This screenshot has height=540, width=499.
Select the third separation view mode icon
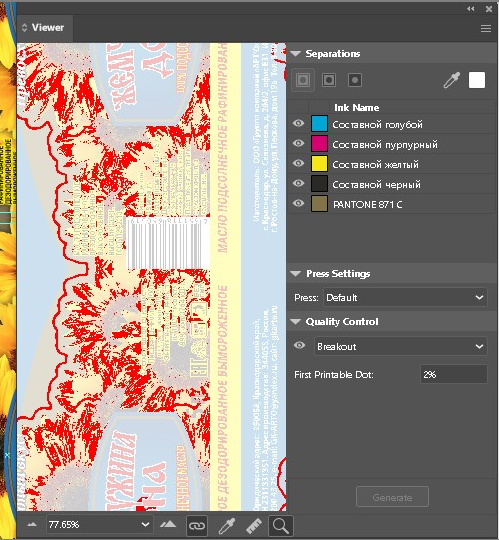coord(355,80)
